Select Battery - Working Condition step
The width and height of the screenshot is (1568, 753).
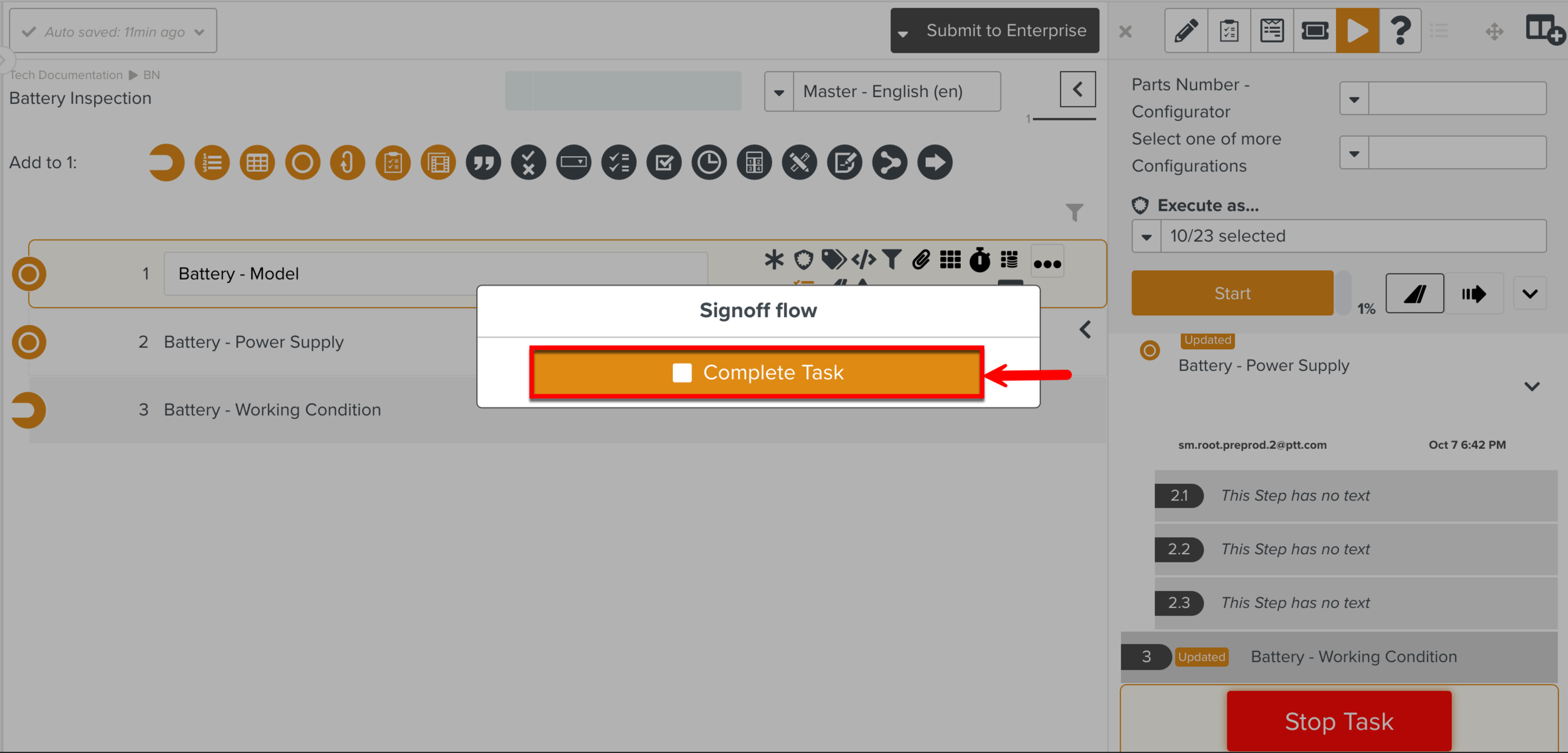(272, 409)
